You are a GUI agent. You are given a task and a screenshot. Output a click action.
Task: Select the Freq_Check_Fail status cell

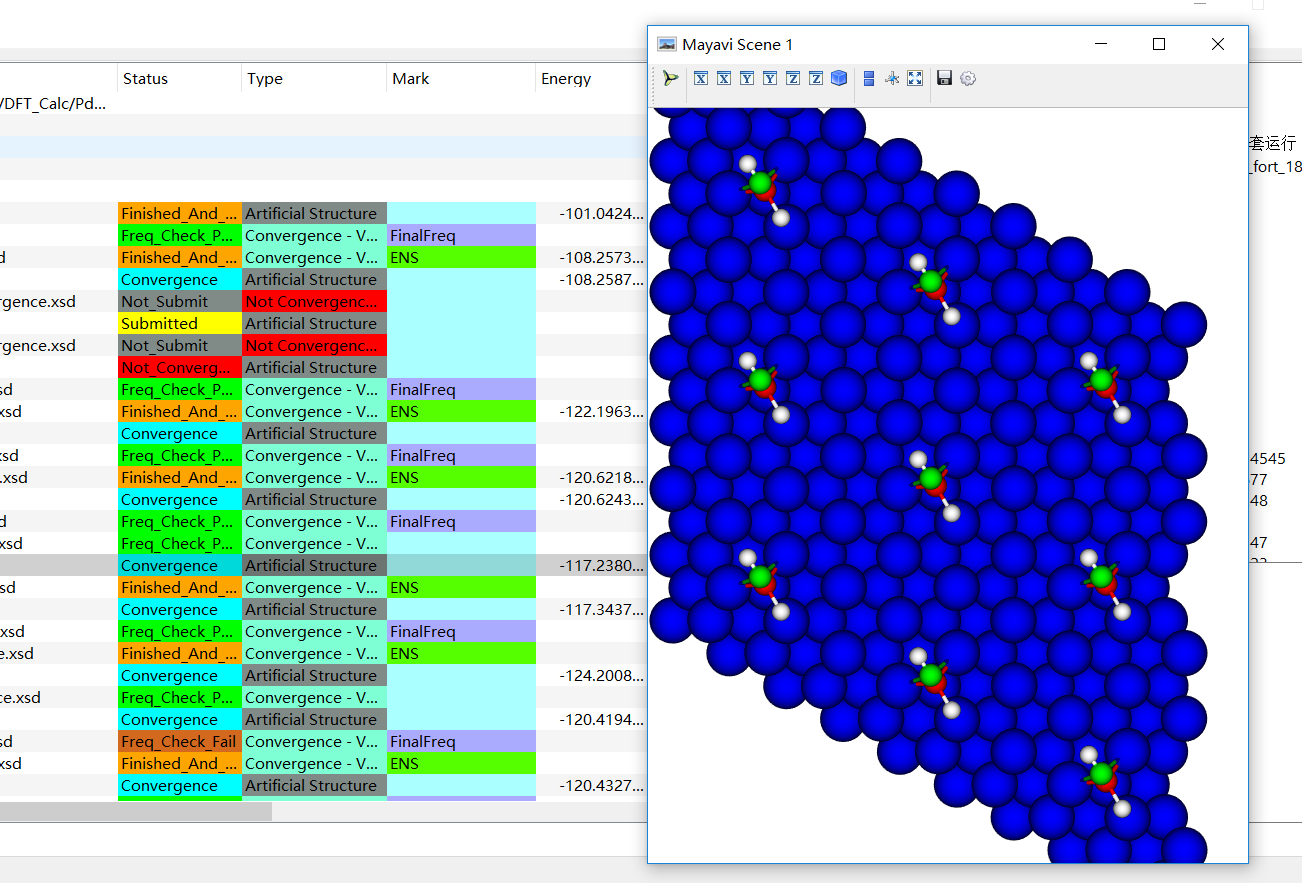(180, 741)
